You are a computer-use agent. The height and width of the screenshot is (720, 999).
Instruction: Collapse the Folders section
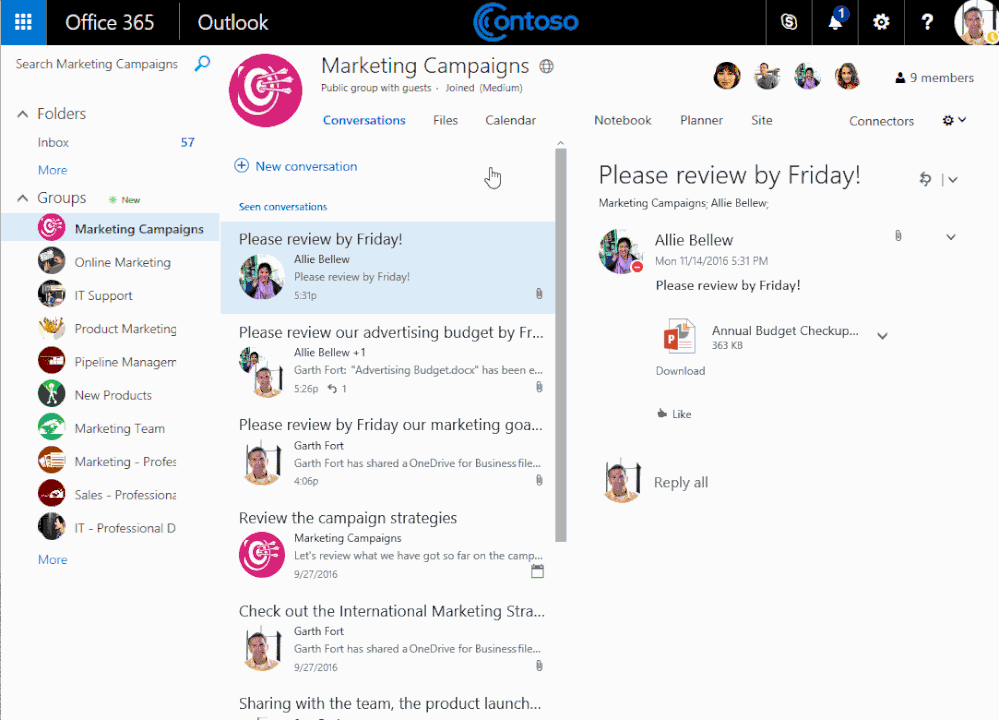(22, 114)
